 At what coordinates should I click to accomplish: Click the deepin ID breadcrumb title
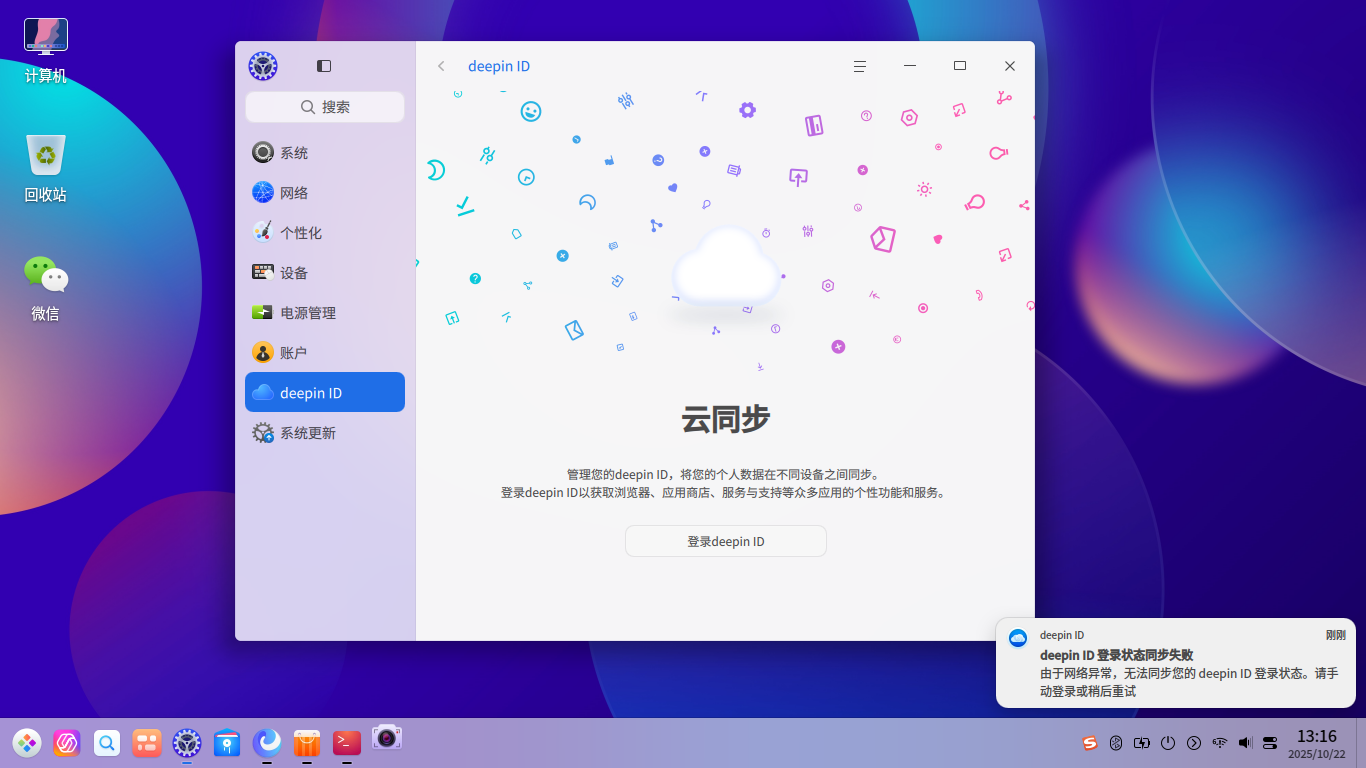499,66
